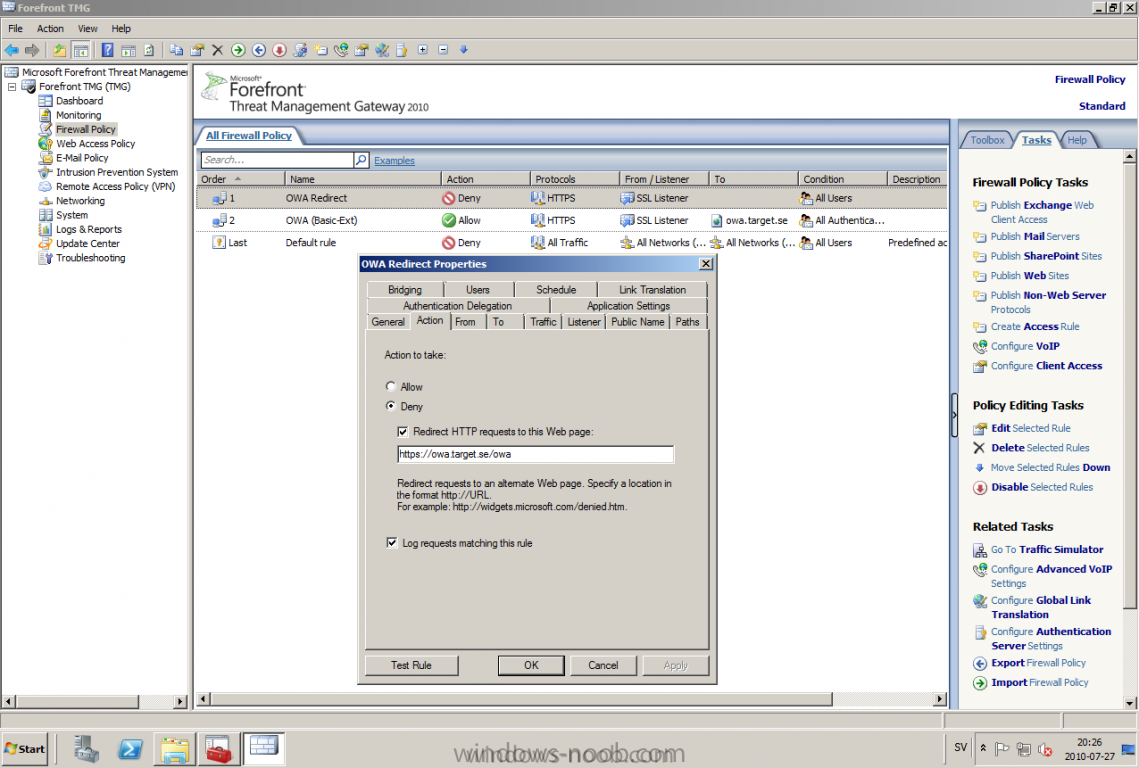The image size is (1139, 768).
Task: Select the Deny radio button
Action: (391, 406)
